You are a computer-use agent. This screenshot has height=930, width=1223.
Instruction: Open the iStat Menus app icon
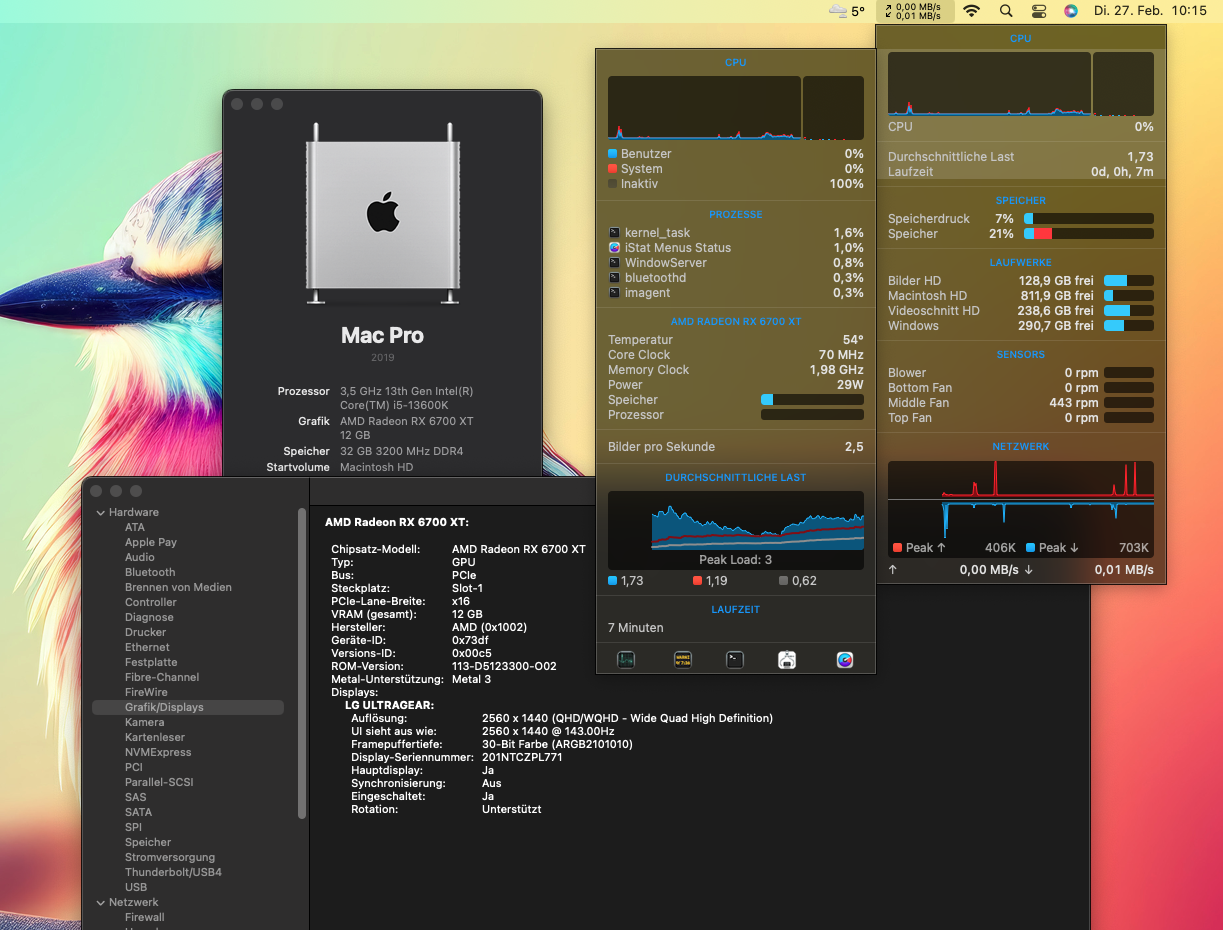[845, 659]
